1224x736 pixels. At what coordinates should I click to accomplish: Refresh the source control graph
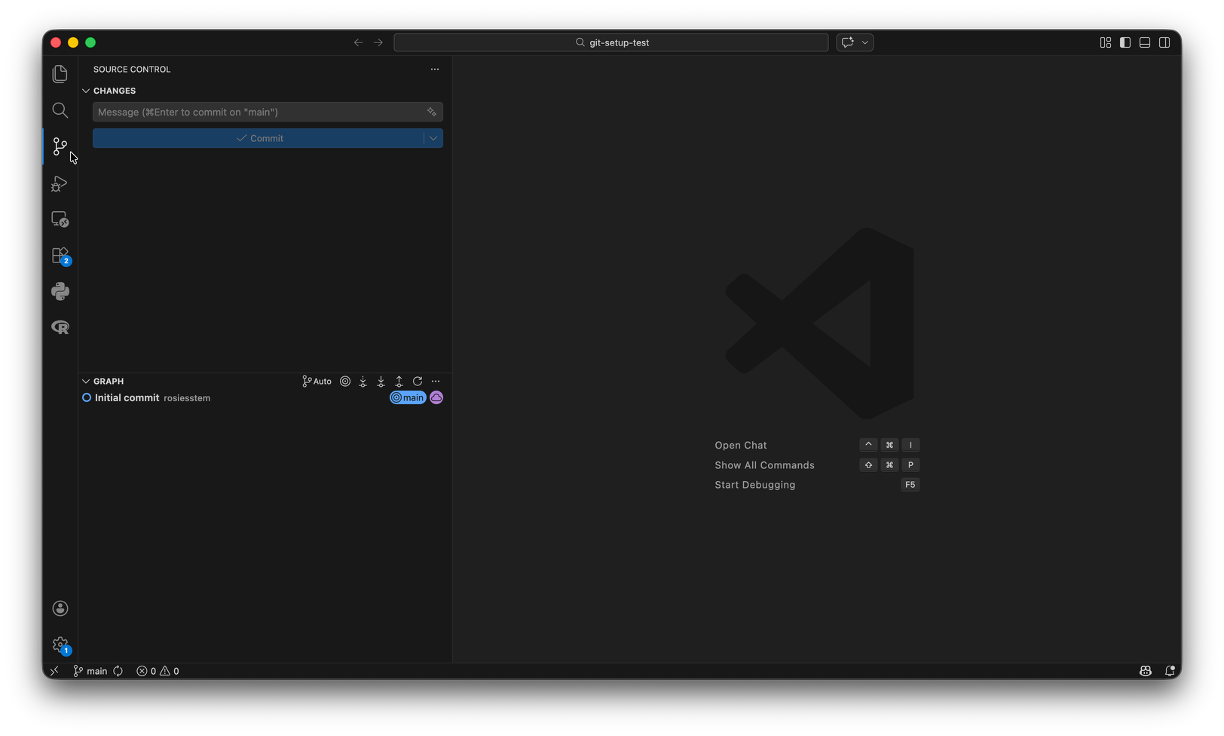pyautogui.click(x=417, y=381)
